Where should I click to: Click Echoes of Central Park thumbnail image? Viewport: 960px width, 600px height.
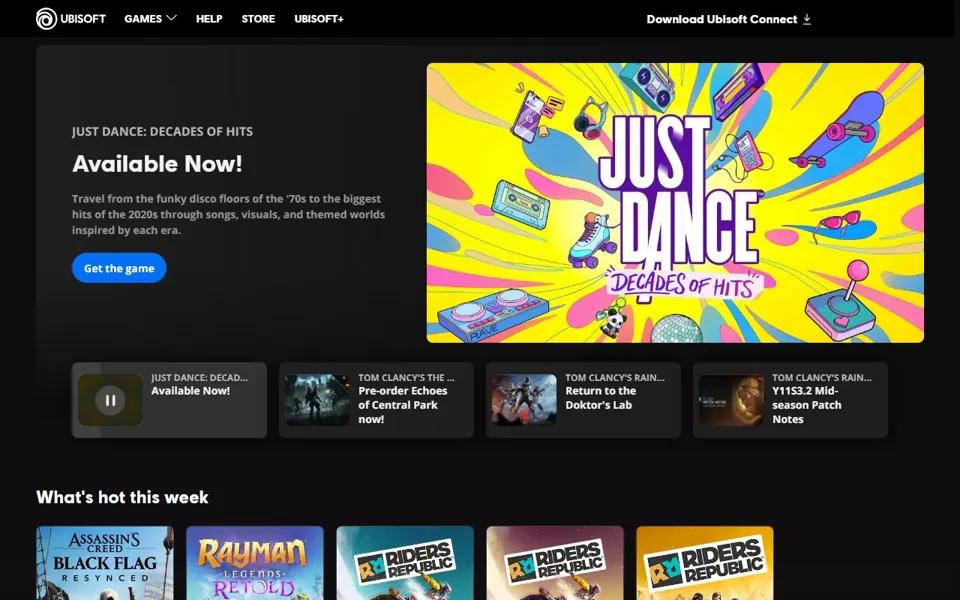[317, 400]
